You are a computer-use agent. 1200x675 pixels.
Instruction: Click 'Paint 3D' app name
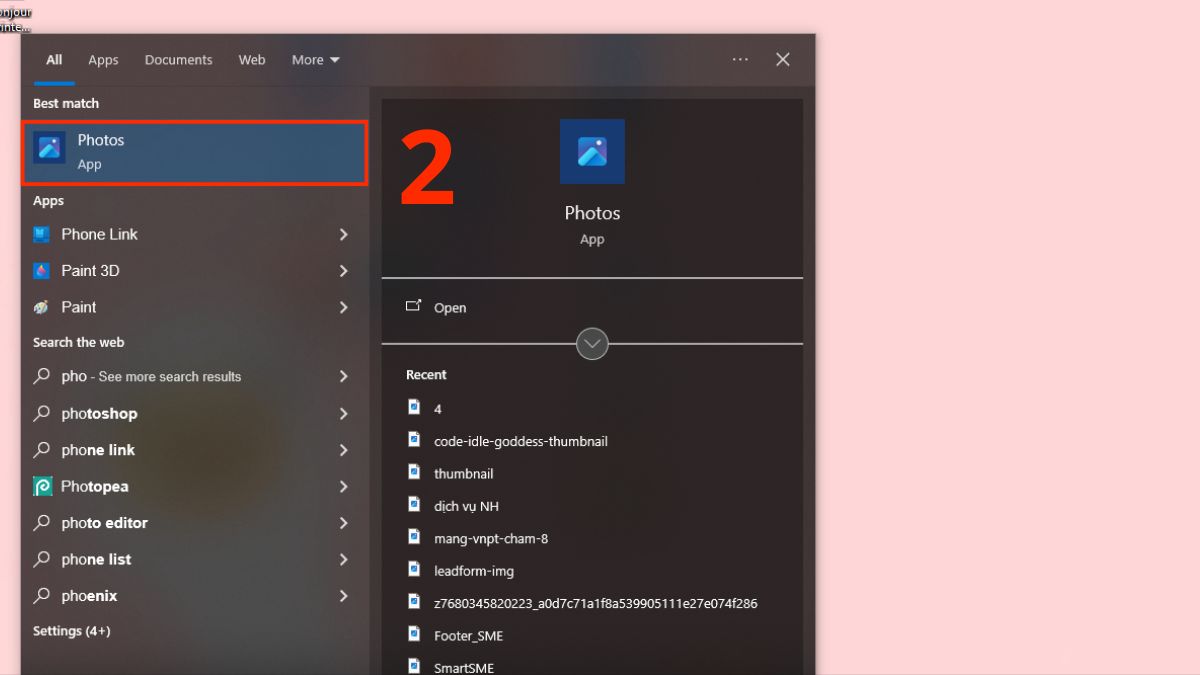tap(90, 271)
